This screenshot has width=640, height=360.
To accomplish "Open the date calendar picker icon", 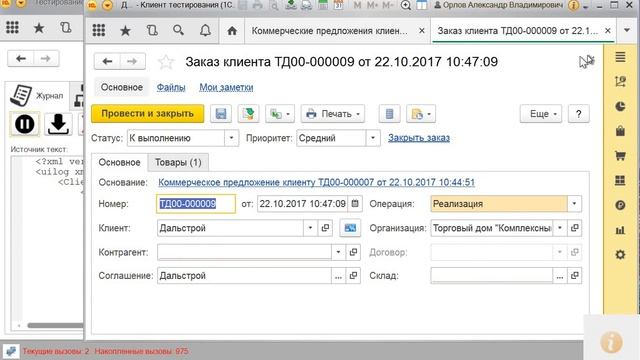I will [355, 203].
